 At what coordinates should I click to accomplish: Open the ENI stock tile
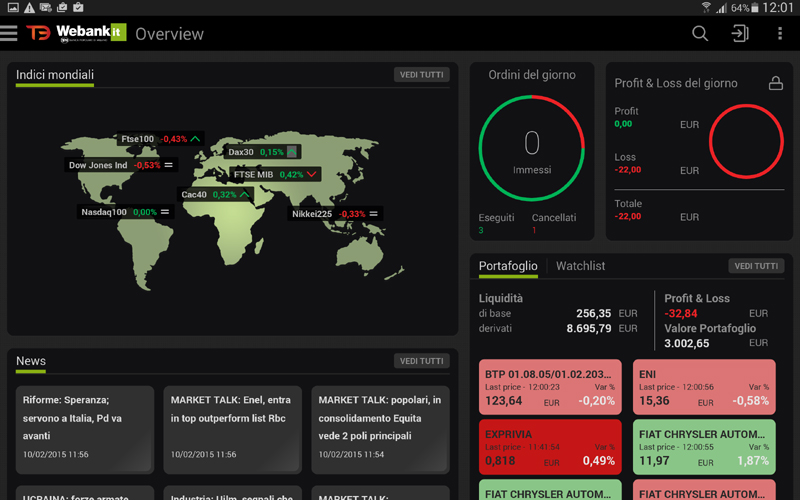[x=705, y=388]
